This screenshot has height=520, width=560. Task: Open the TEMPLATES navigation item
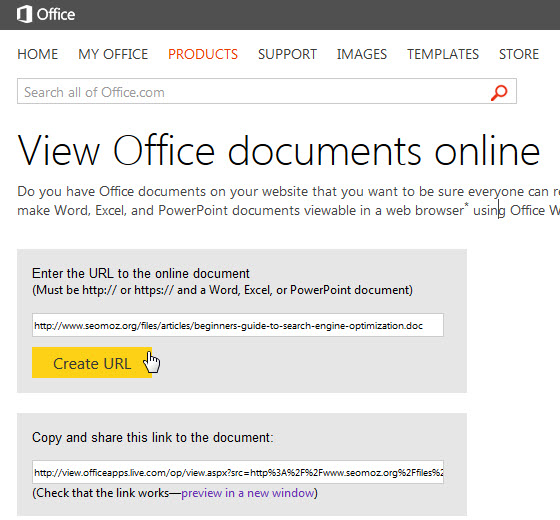click(443, 54)
